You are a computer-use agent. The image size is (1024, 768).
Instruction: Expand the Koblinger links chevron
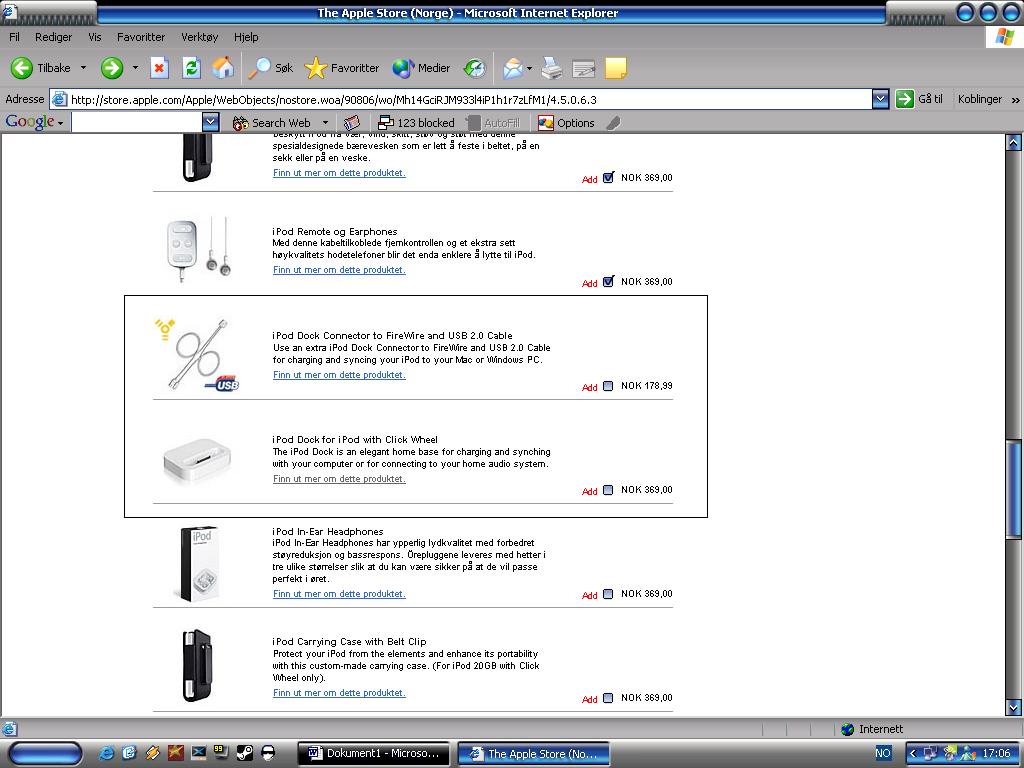click(x=1016, y=100)
